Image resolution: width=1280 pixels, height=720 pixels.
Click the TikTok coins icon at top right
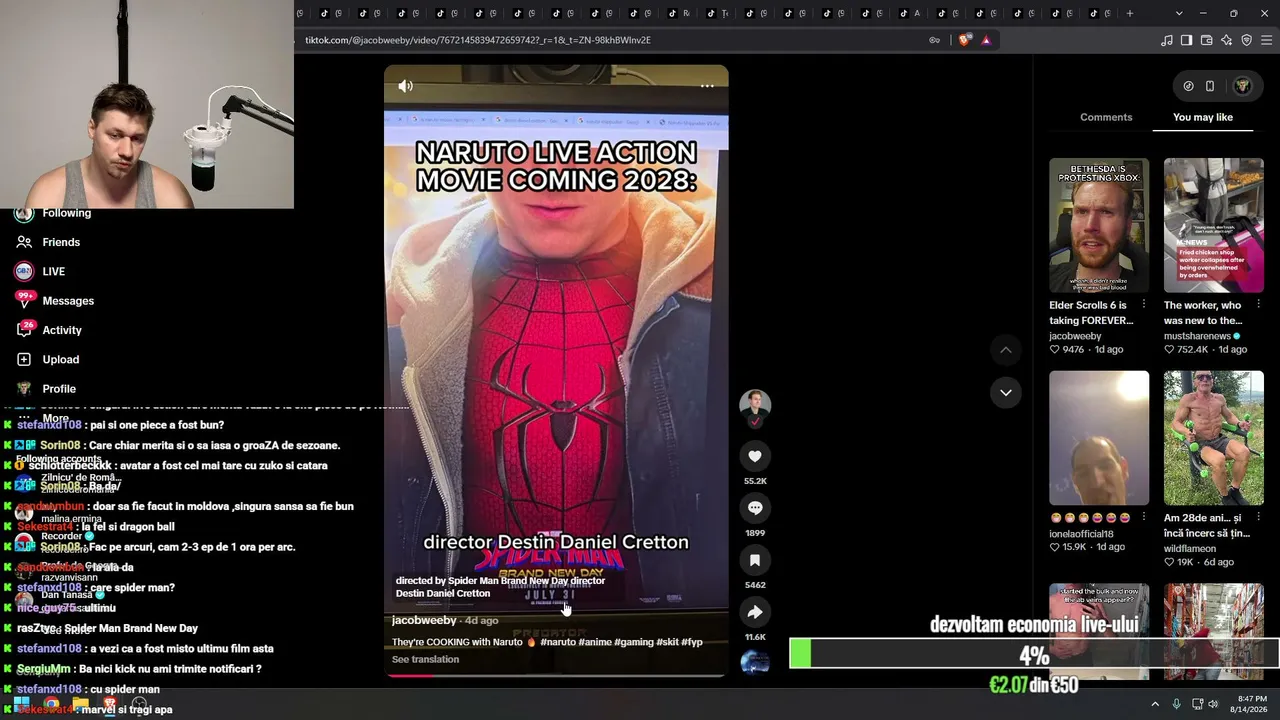coord(1188,86)
